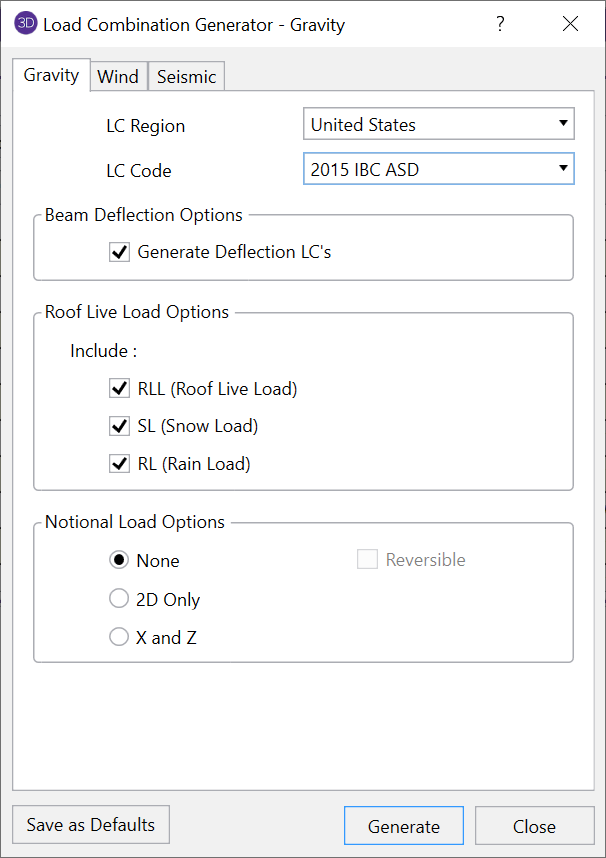
Task: Switch to the Wind tab
Action: [x=118, y=77]
